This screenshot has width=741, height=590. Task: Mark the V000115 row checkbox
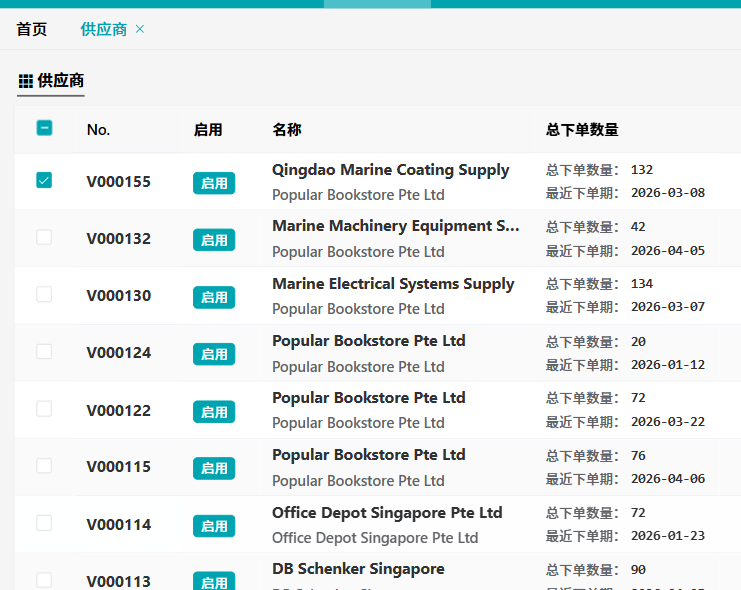click(x=44, y=465)
